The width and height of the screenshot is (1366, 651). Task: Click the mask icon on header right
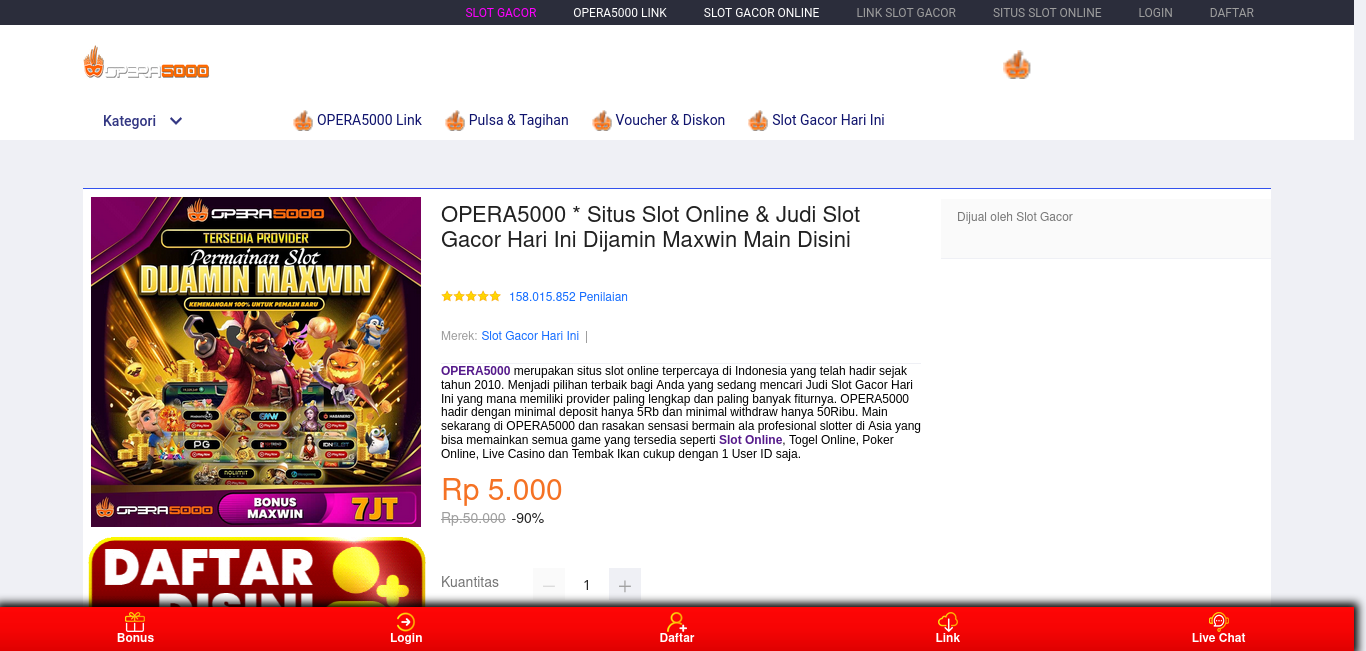[x=1017, y=65]
